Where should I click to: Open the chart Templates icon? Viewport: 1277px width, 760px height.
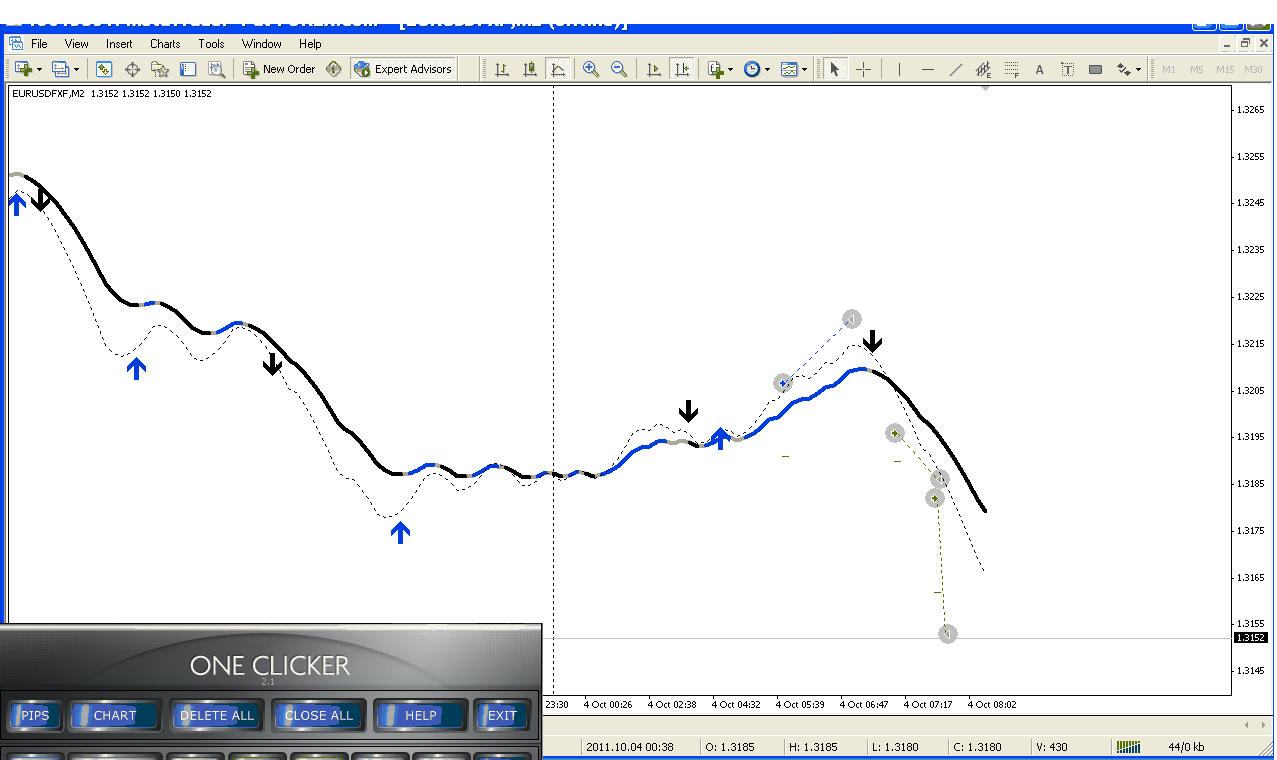[x=789, y=69]
